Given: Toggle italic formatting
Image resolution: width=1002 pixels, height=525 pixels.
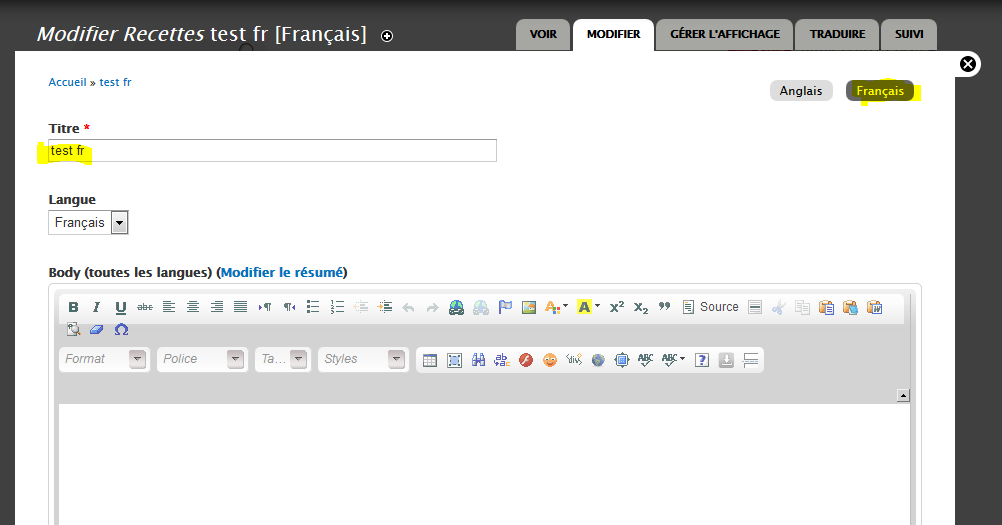Looking at the screenshot, I should 96,307.
